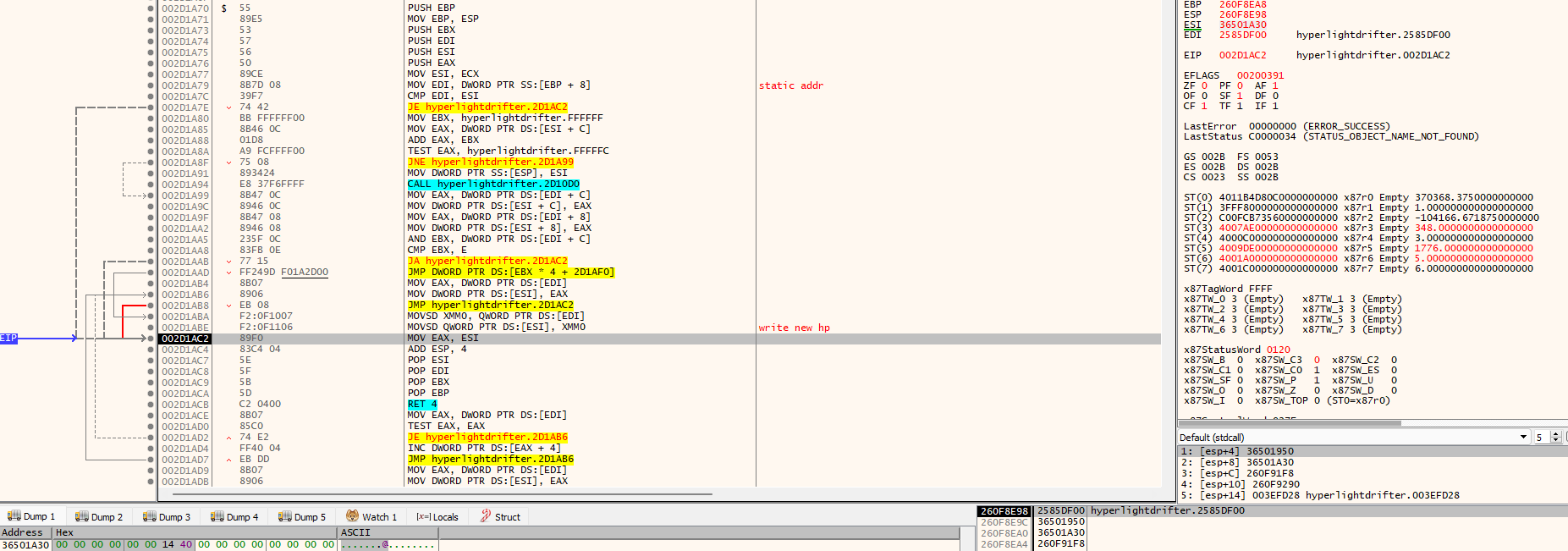1568x551 pixels.
Task: Decrease the argument count stepper
Action: (x=1556, y=441)
